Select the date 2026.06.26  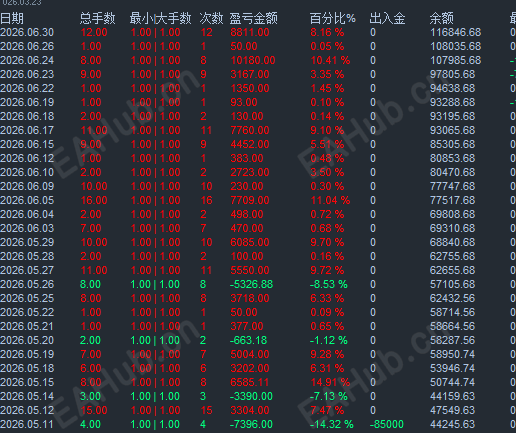point(27,46)
